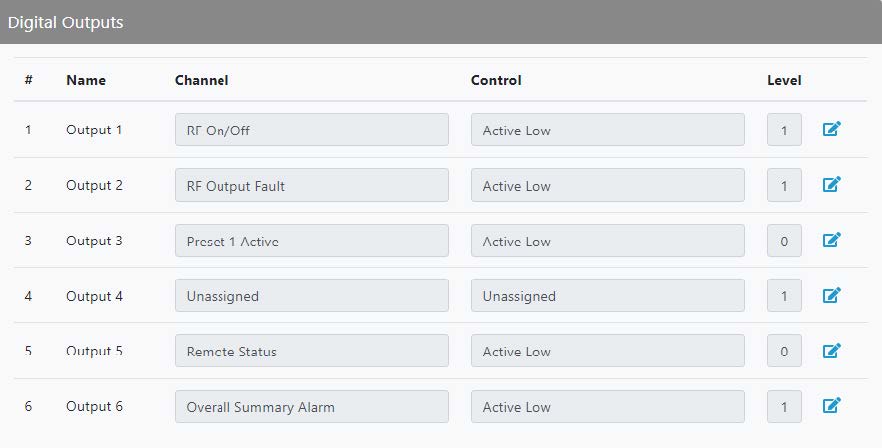
Task: Click the Overall Summary Alarm channel field
Action: click(311, 407)
